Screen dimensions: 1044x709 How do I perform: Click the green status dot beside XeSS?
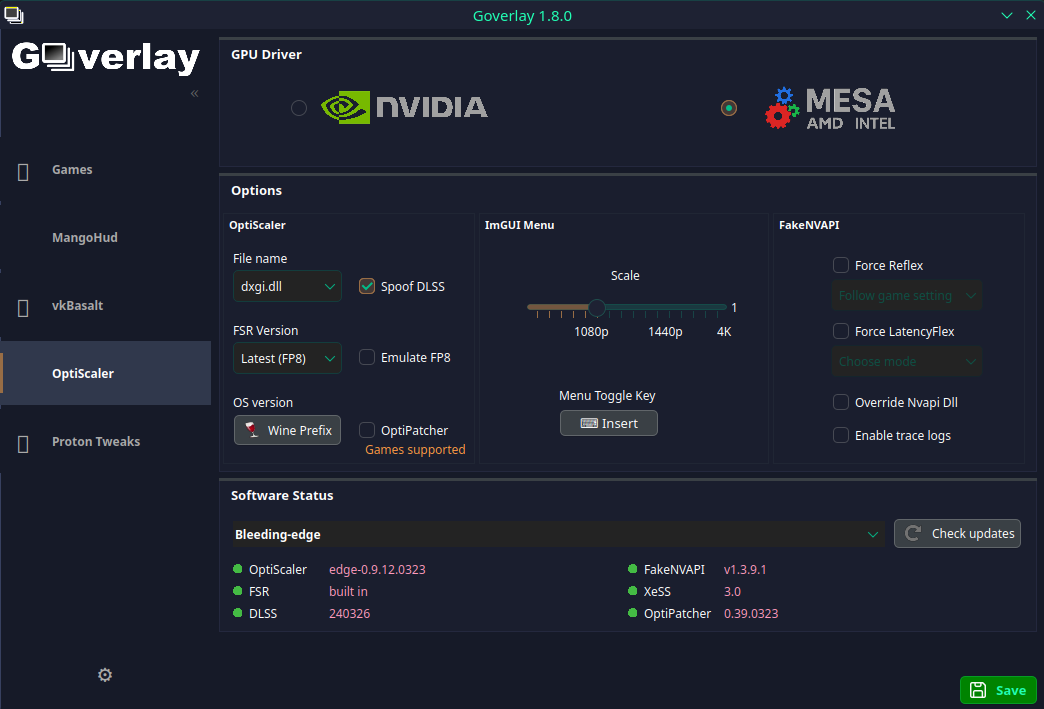(633, 591)
